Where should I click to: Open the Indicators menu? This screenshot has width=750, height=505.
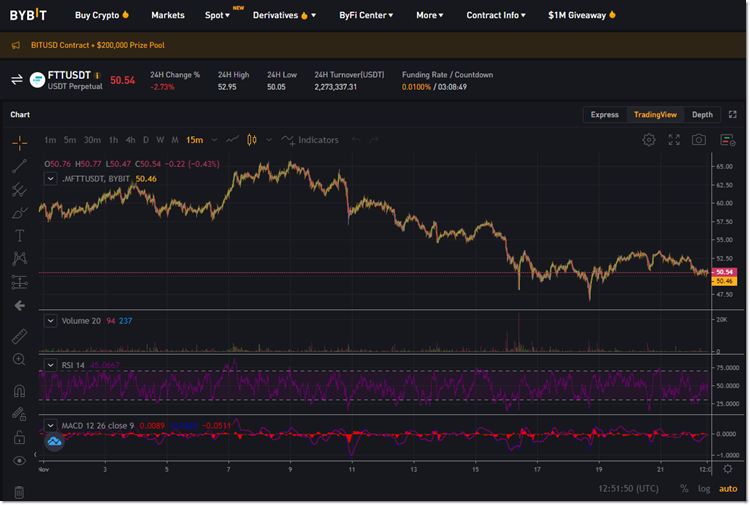click(310, 140)
